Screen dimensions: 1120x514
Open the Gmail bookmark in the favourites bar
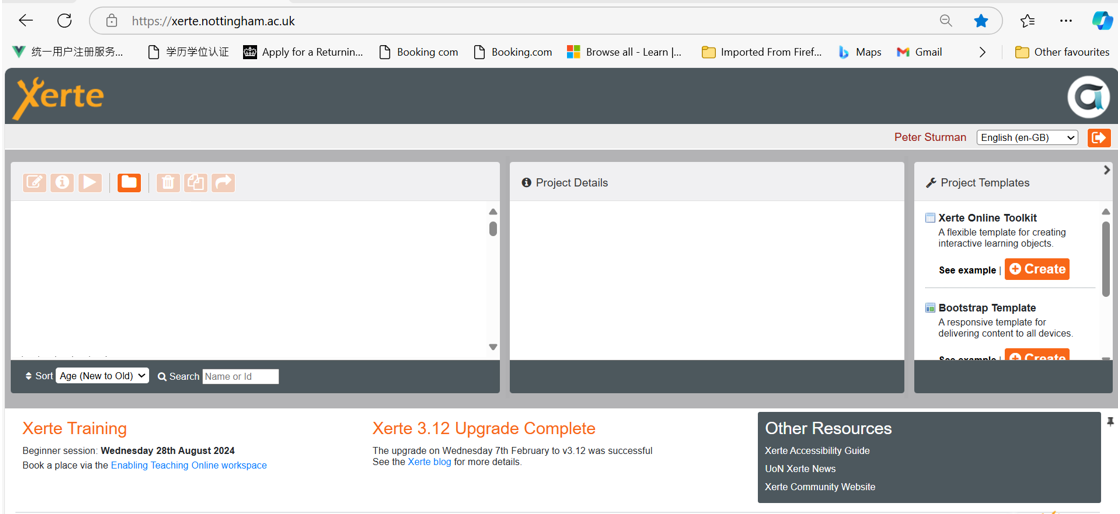click(x=919, y=52)
